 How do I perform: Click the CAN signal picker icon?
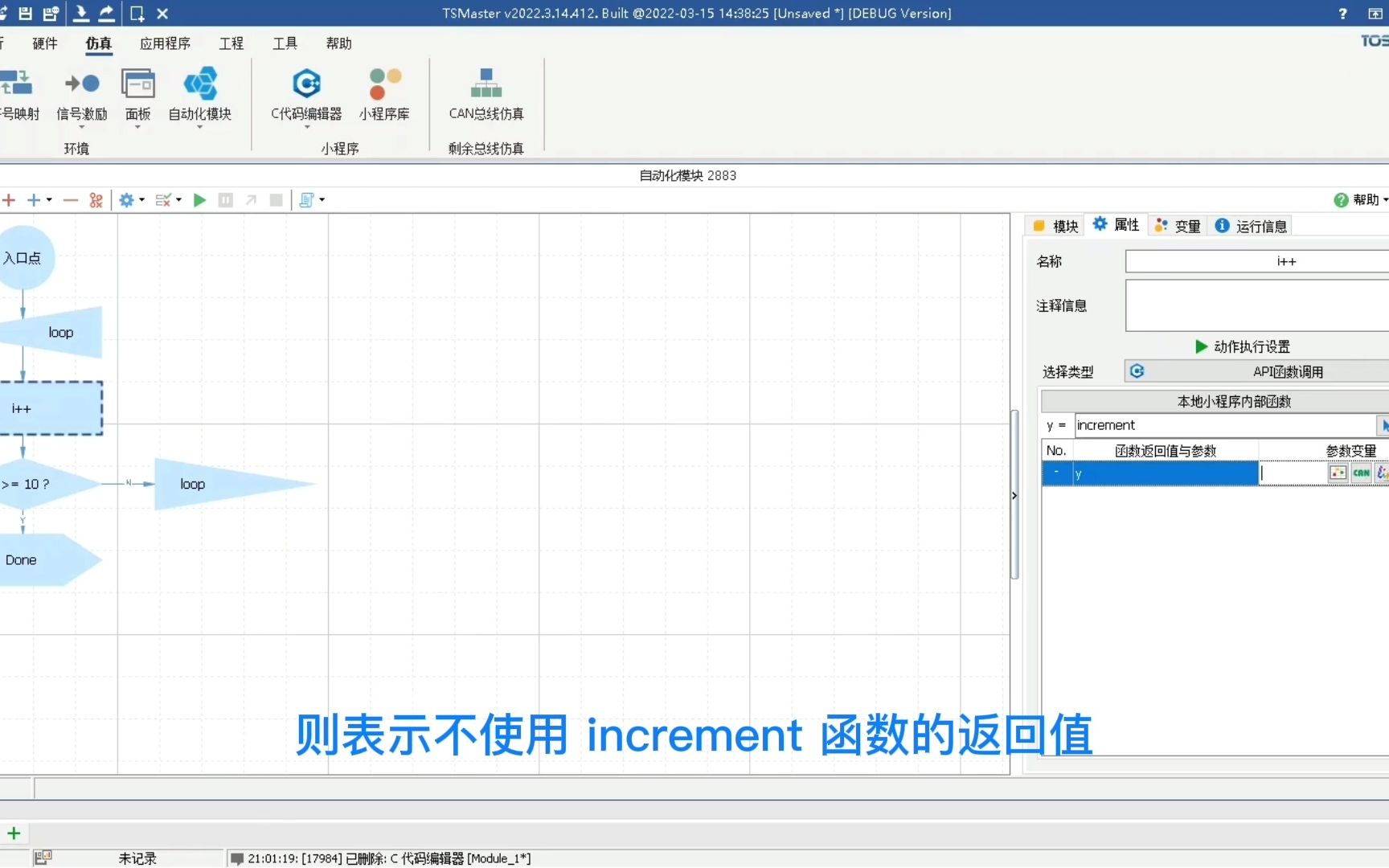[x=1361, y=473]
